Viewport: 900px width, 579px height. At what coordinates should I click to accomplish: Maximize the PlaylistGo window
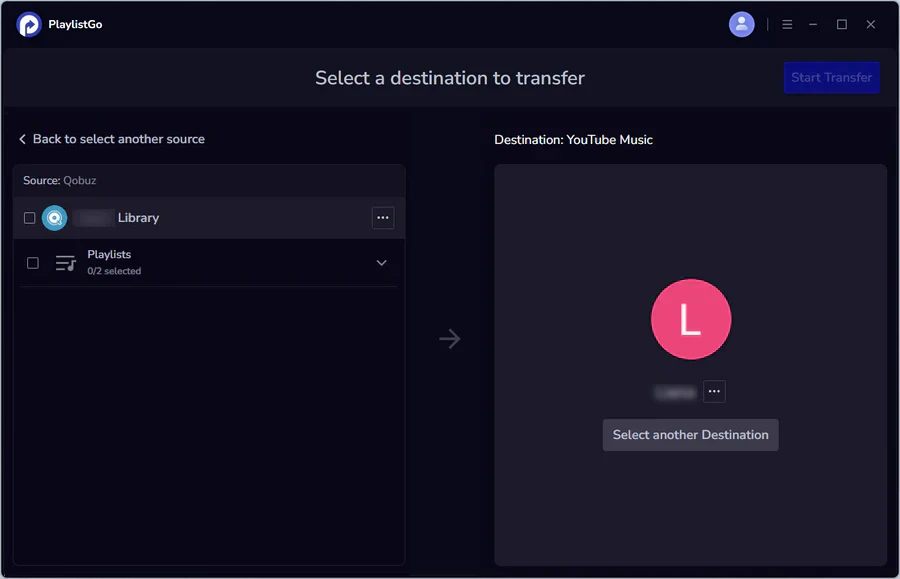841,25
